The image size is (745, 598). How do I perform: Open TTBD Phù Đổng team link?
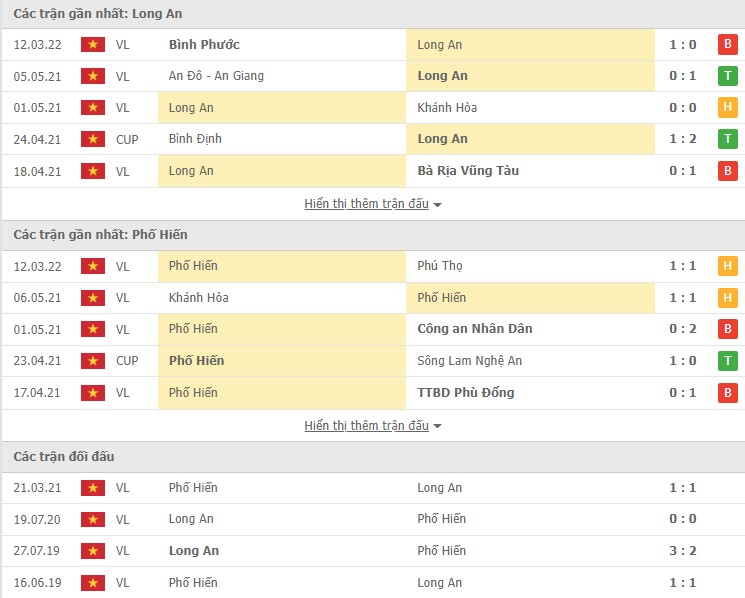(x=465, y=392)
